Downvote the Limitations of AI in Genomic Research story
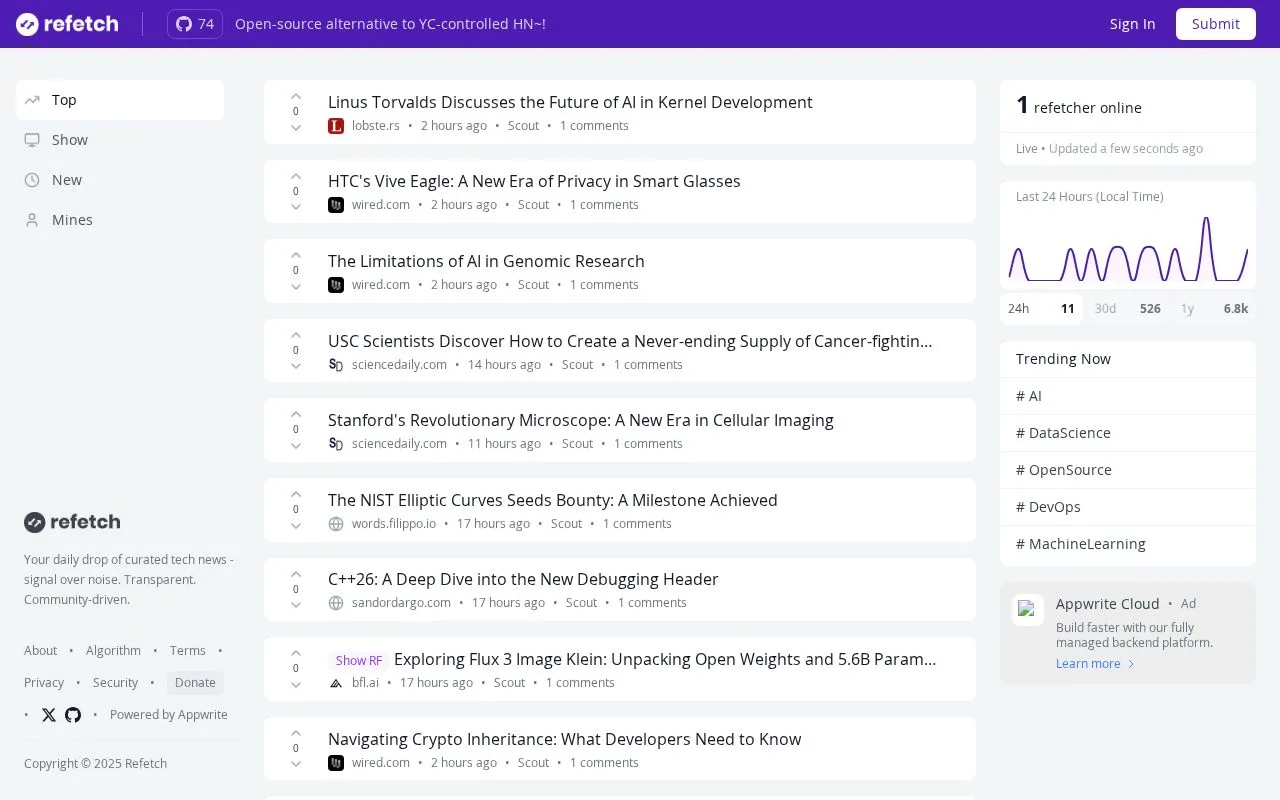Screen dimensions: 1280x800 pos(296,287)
